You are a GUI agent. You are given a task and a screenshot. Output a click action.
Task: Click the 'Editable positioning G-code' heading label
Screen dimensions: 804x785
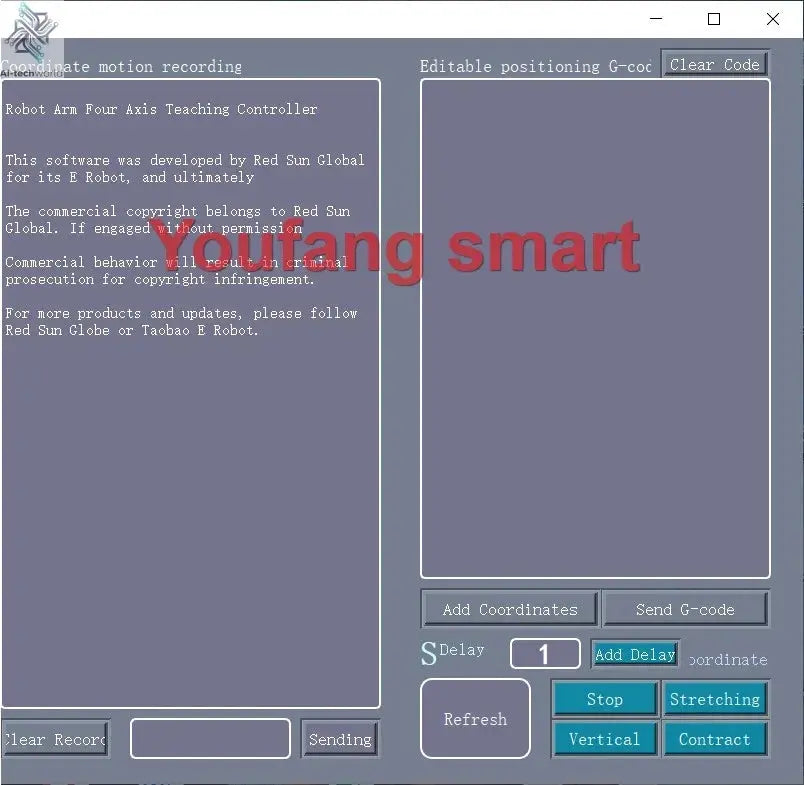[535, 67]
